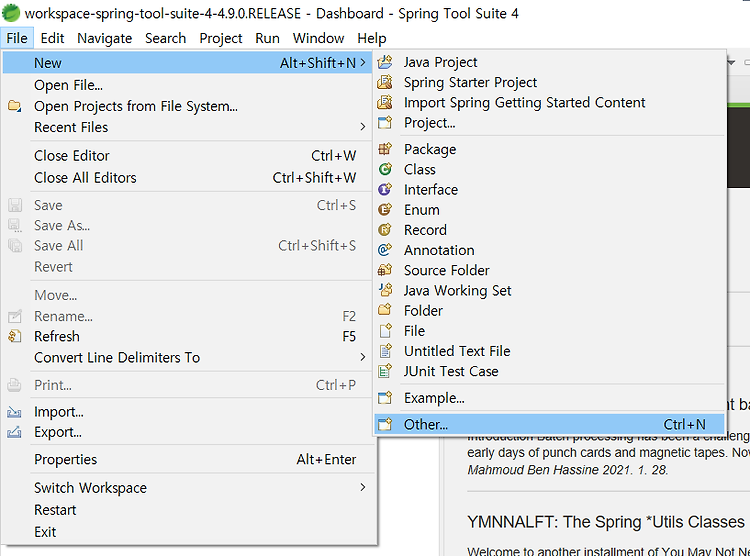Expand the Switch Workspace submenu

click(363, 487)
